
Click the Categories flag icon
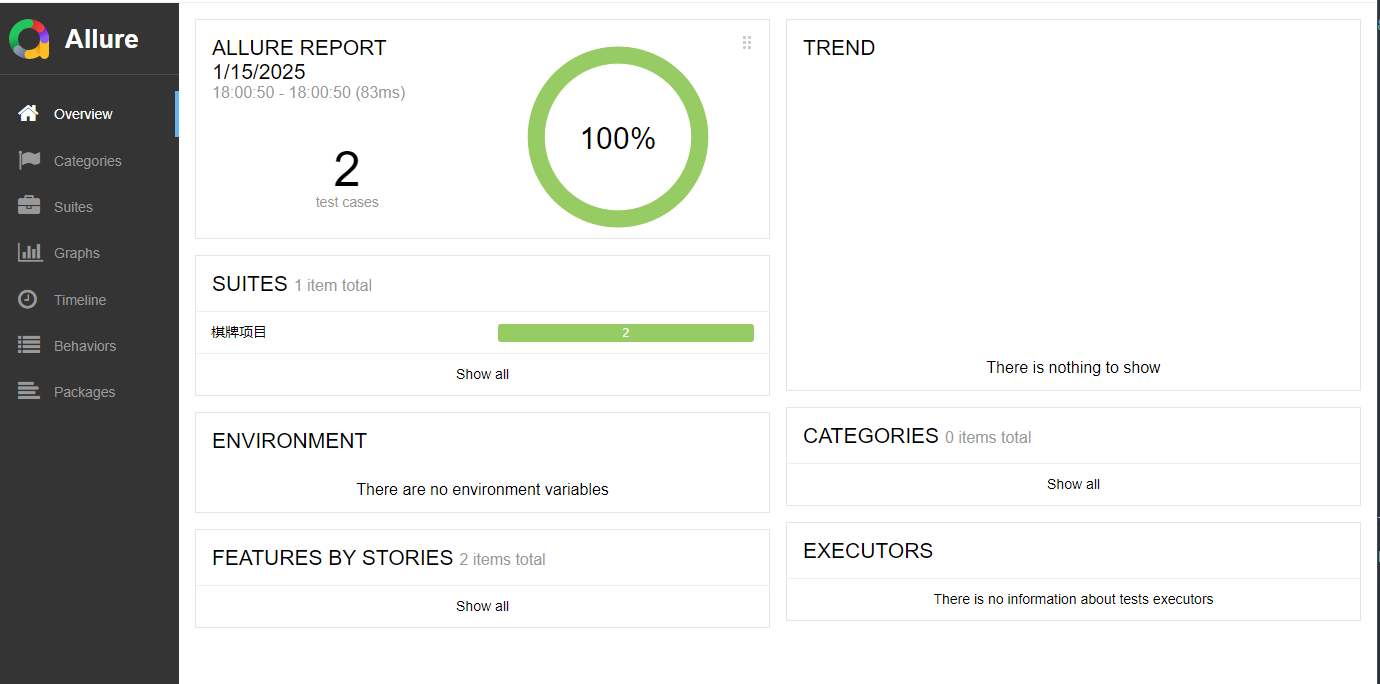point(29,160)
